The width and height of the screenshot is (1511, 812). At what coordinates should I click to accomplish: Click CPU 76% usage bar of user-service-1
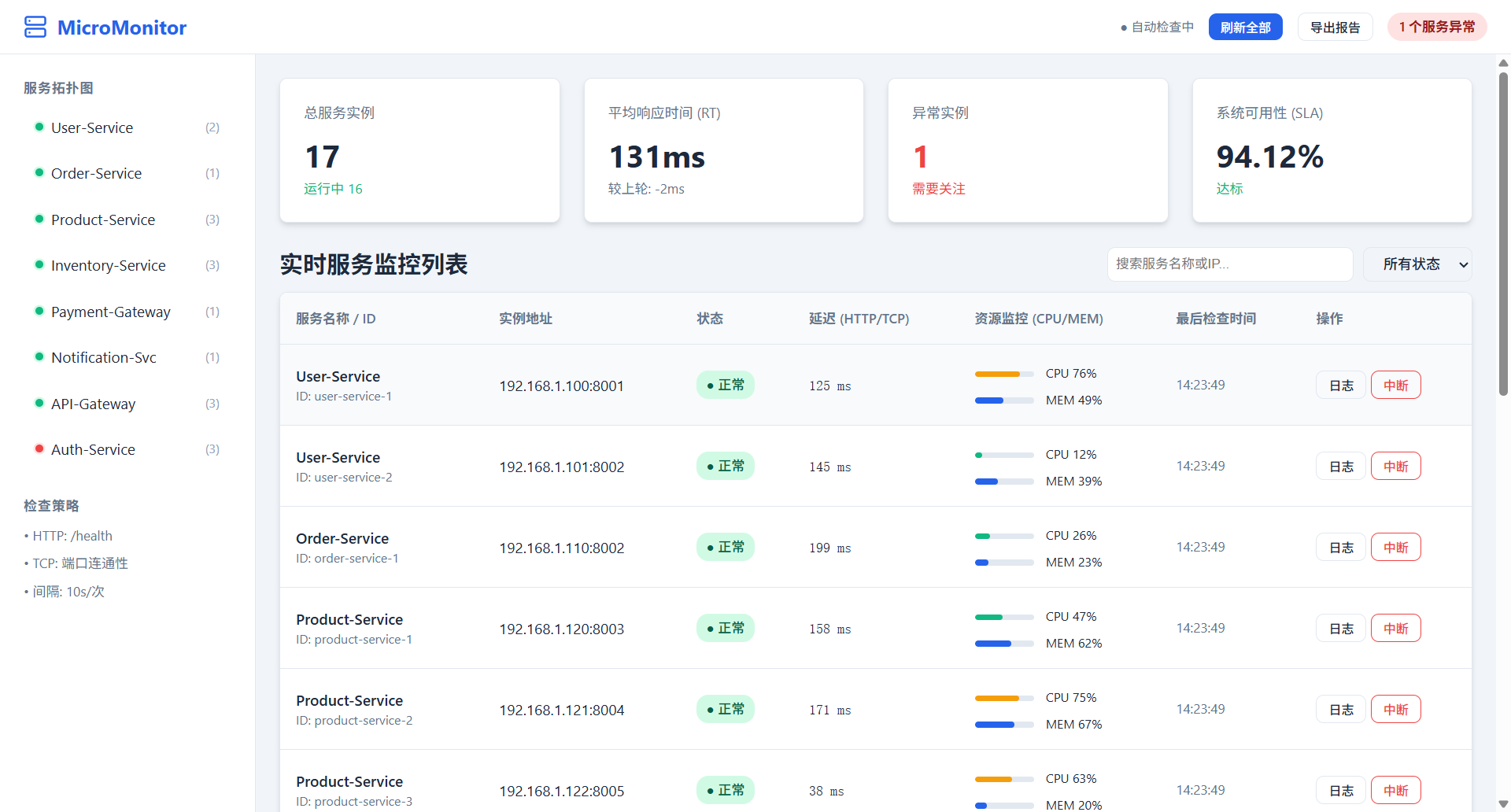1003,374
